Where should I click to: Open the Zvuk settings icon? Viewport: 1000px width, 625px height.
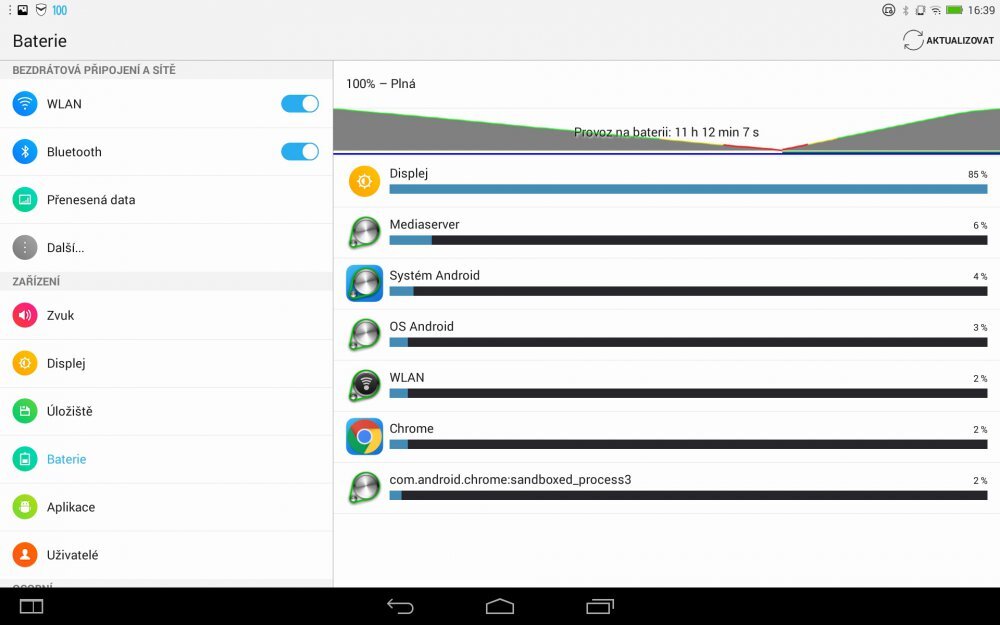click(24, 315)
